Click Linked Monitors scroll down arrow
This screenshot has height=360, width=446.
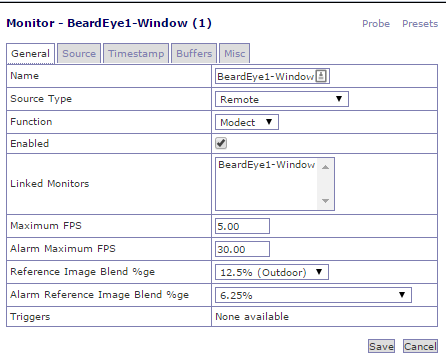(325, 201)
